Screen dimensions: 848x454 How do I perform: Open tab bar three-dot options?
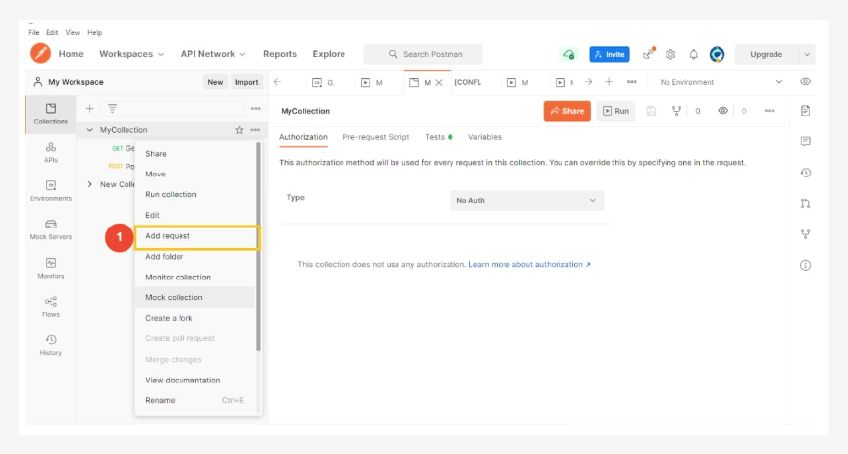click(x=632, y=82)
